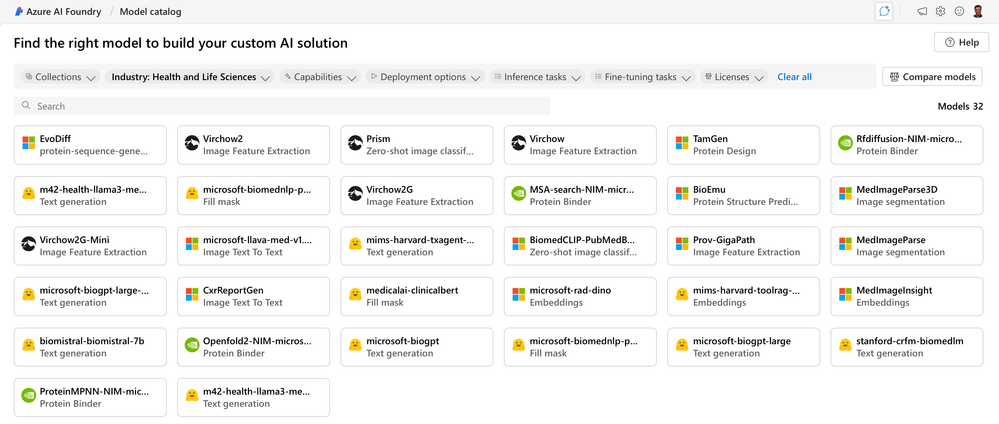Expand the Collections filter dropdown
This screenshot has width=999, height=424.
60,77
